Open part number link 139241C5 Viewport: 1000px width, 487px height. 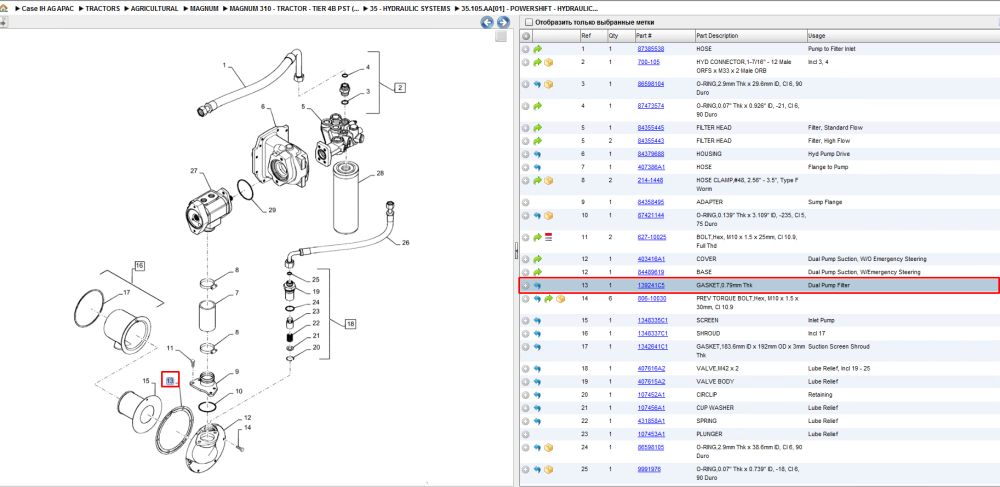tap(651, 286)
